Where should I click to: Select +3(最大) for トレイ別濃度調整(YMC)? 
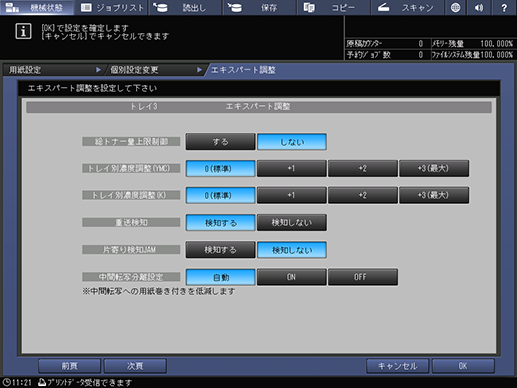tap(434, 168)
